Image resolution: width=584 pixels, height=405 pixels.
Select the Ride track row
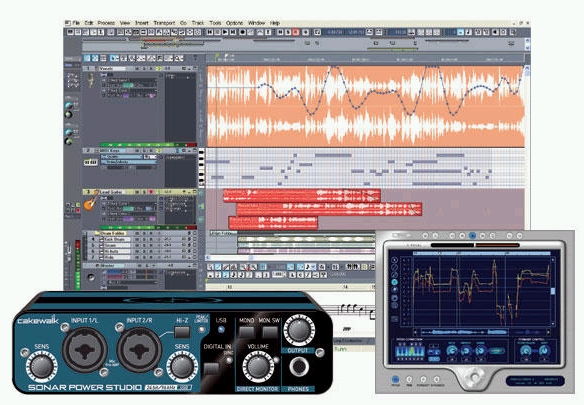[141, 257]
